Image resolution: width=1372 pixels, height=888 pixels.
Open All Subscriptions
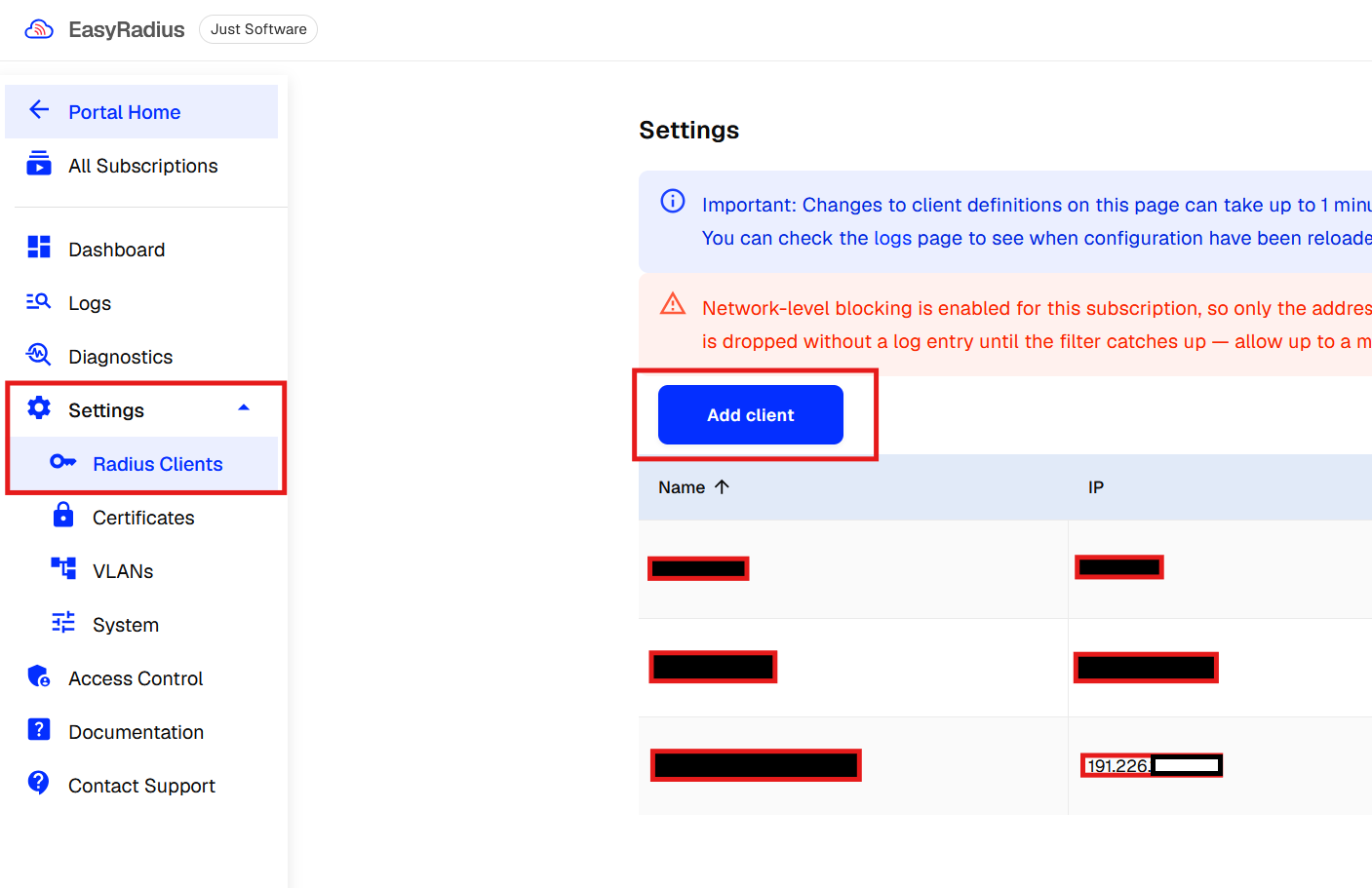point(143,166)
